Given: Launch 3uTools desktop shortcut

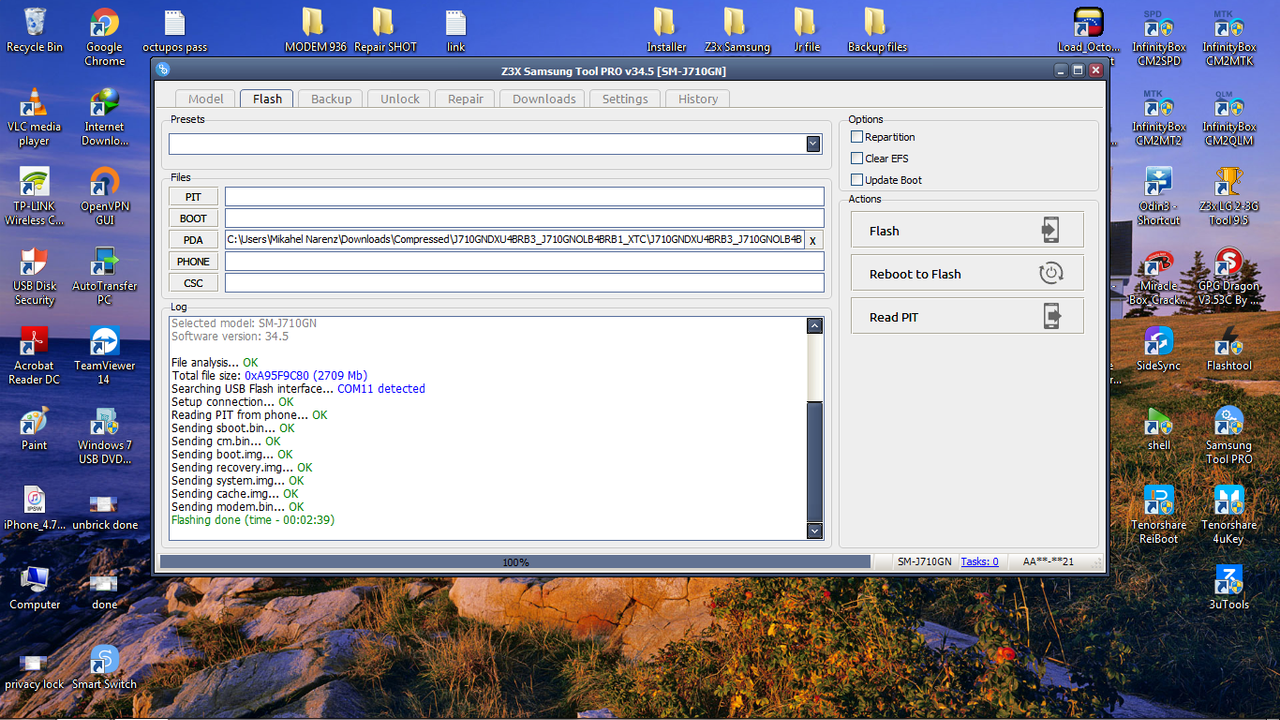Looking at the screenshot, I should [1228, 587].
